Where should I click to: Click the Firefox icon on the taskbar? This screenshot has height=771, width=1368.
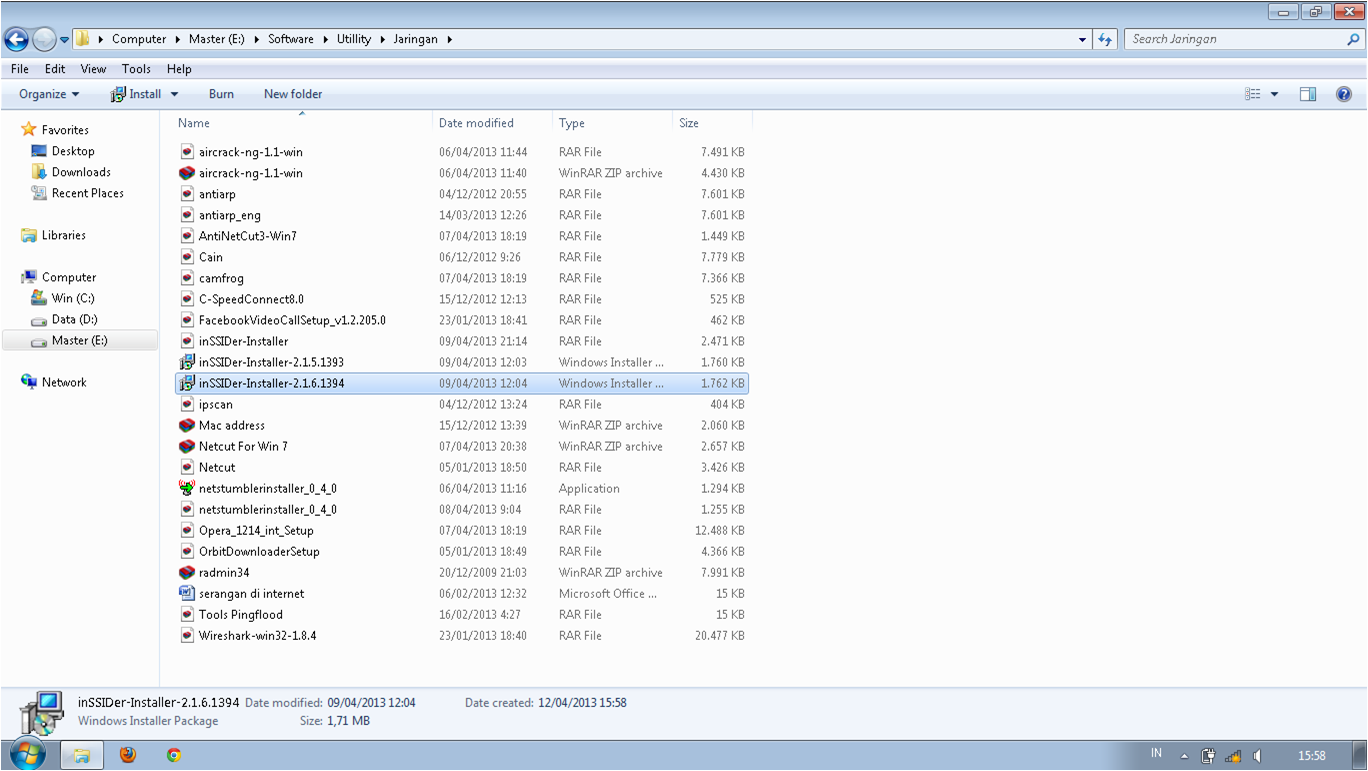pos(127,755)
